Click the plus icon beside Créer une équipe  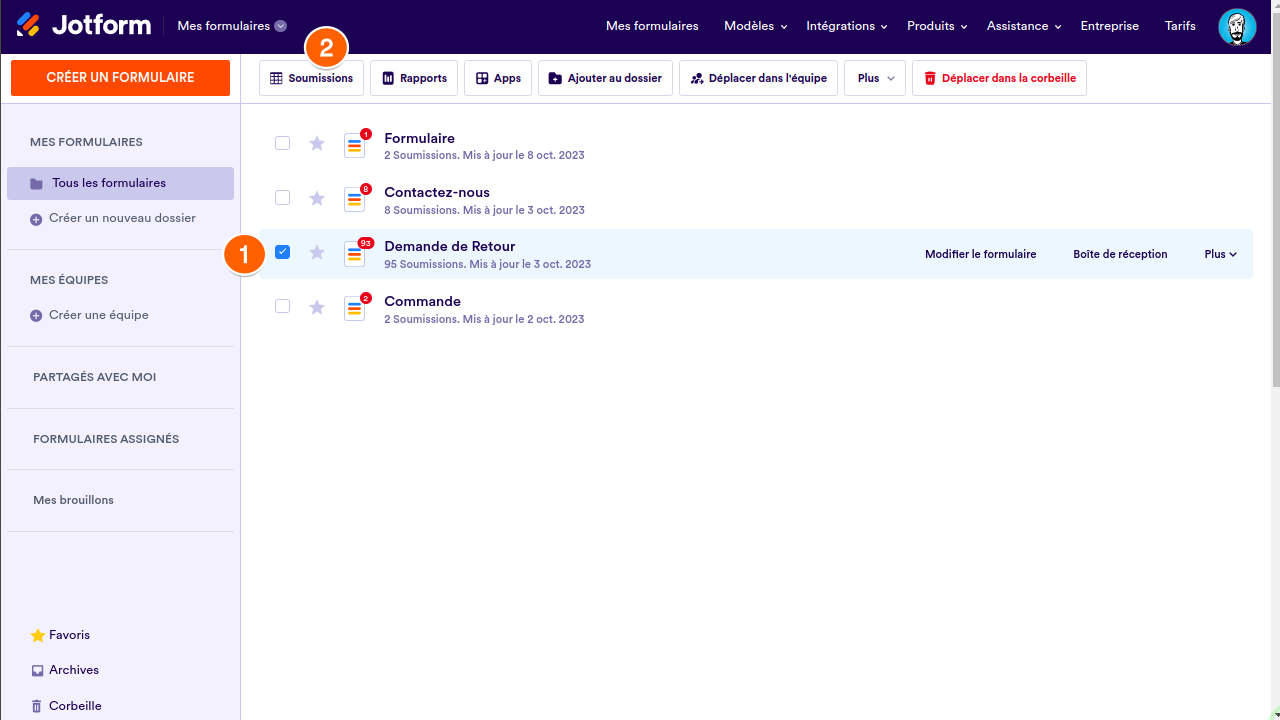(x=36, y=316)
